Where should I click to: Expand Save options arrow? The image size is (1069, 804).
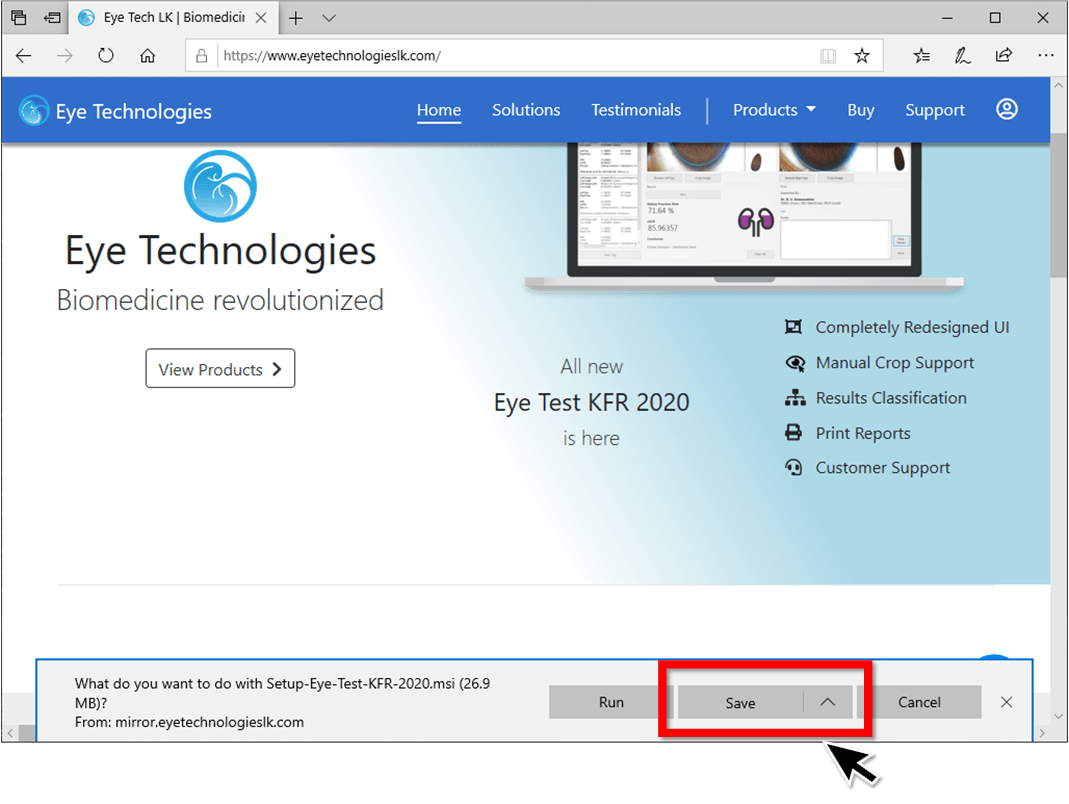[x=828, y=702]
